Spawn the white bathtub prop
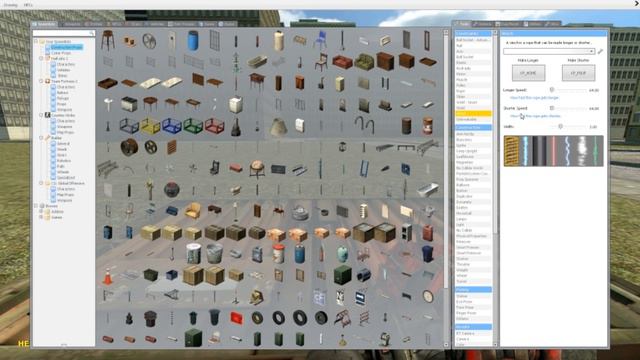The height and width of the screenshot is (360, 640). click(427, 189)
